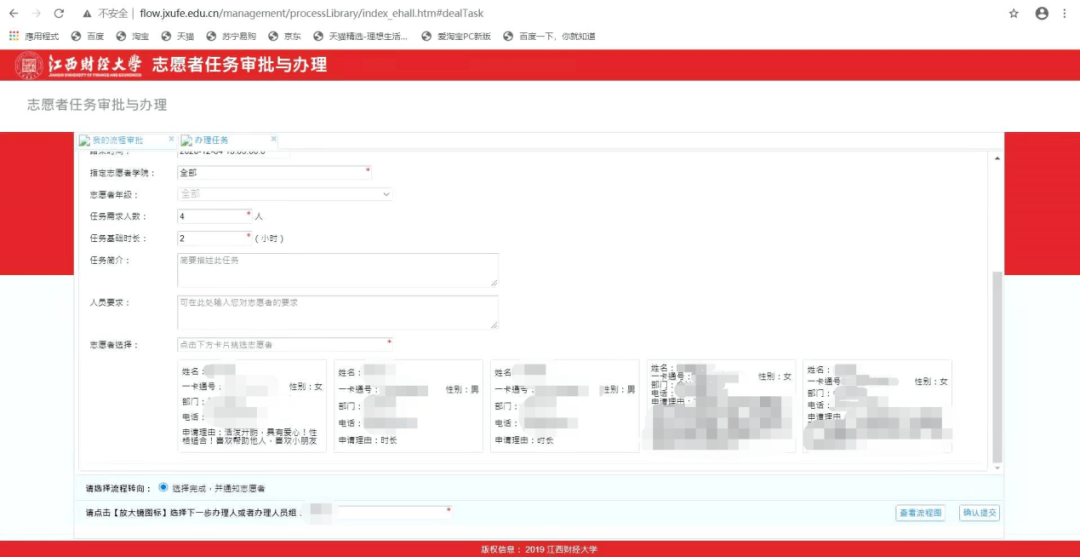
Task: Click the 任务简介 text area
Action: 338,270
